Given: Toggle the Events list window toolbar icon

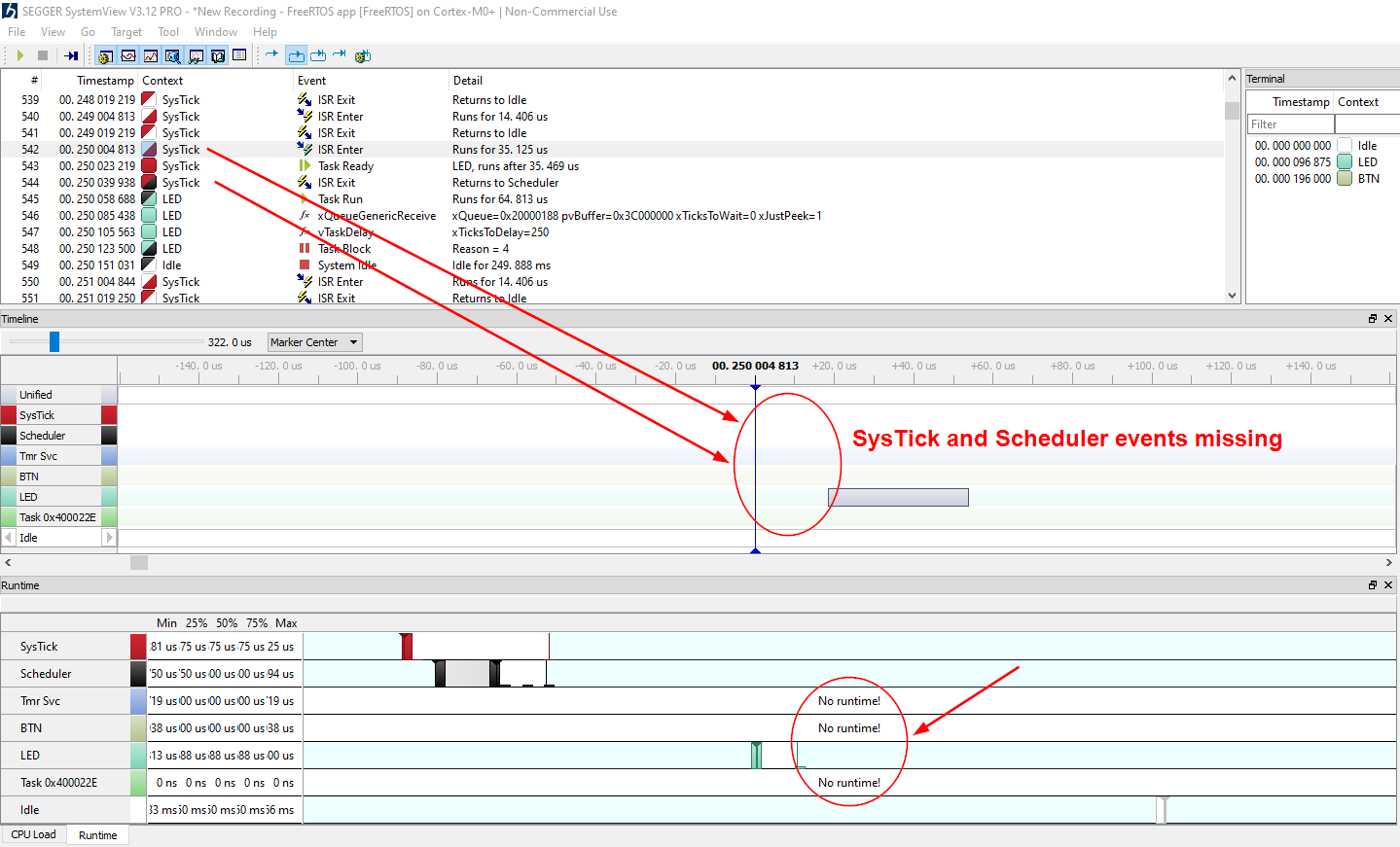Looking at the screenshot, I should [105, 55].
